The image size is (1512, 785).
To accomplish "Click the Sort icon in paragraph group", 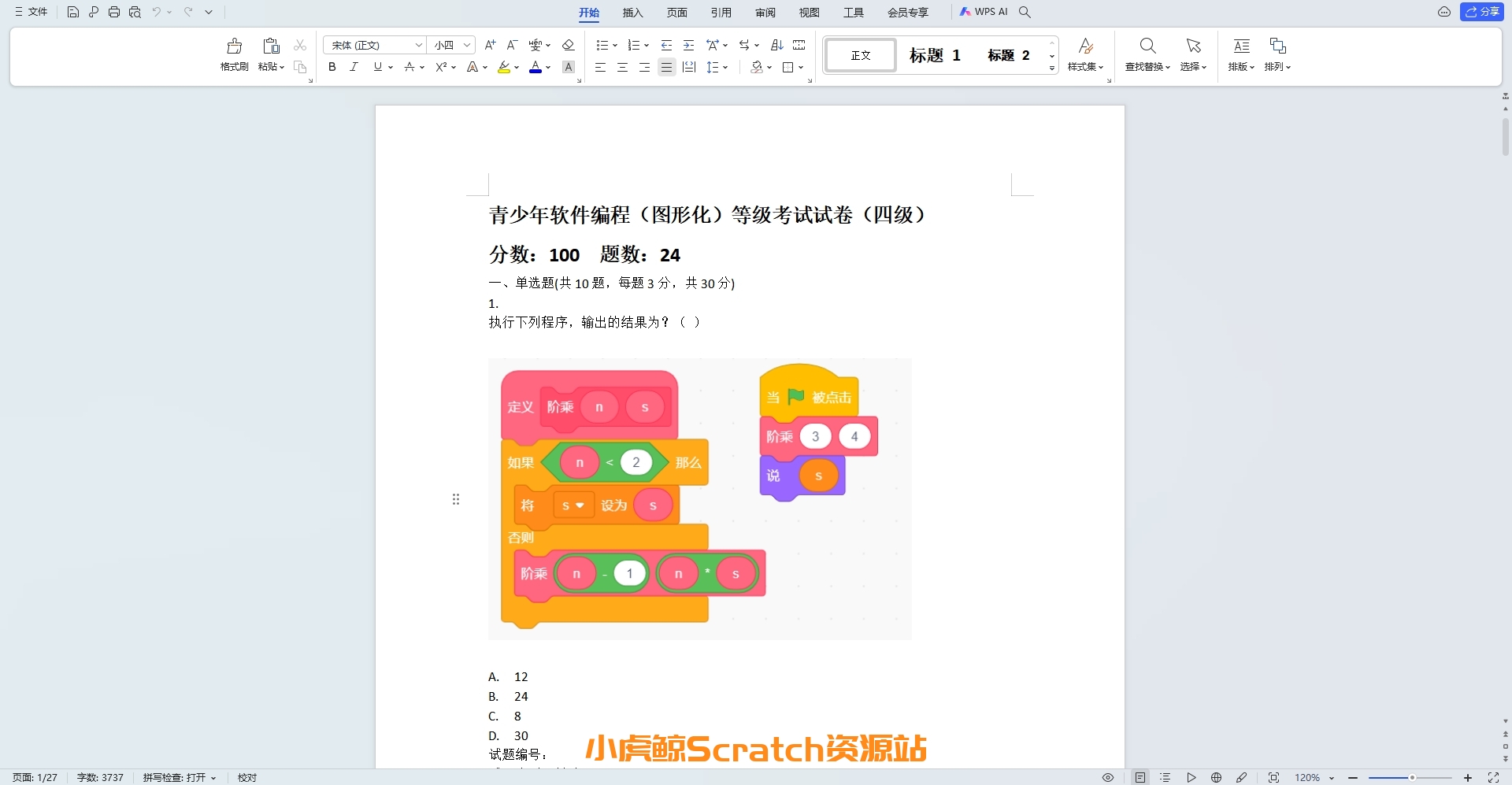I will point(777,45).
